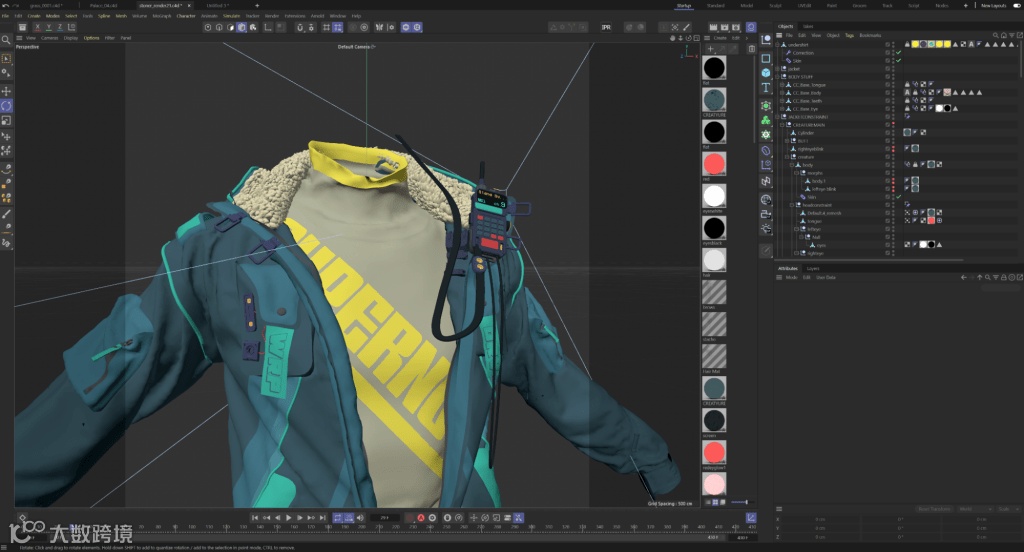The image size is (1024, 552).
Task: Click the Text spline tool icon
Action: point(766,88)
